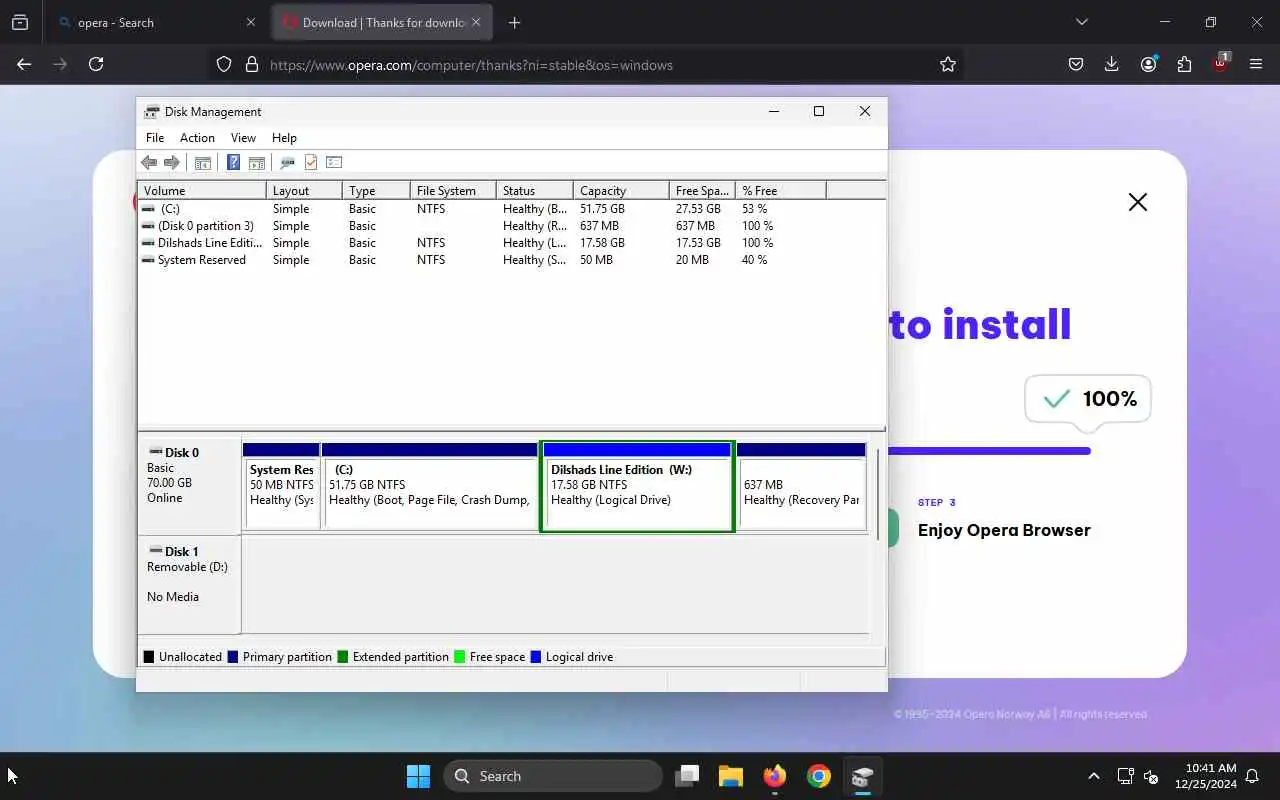Click black Unallocated legend swatch
The image size is (1280, 800).
(149, 657)
